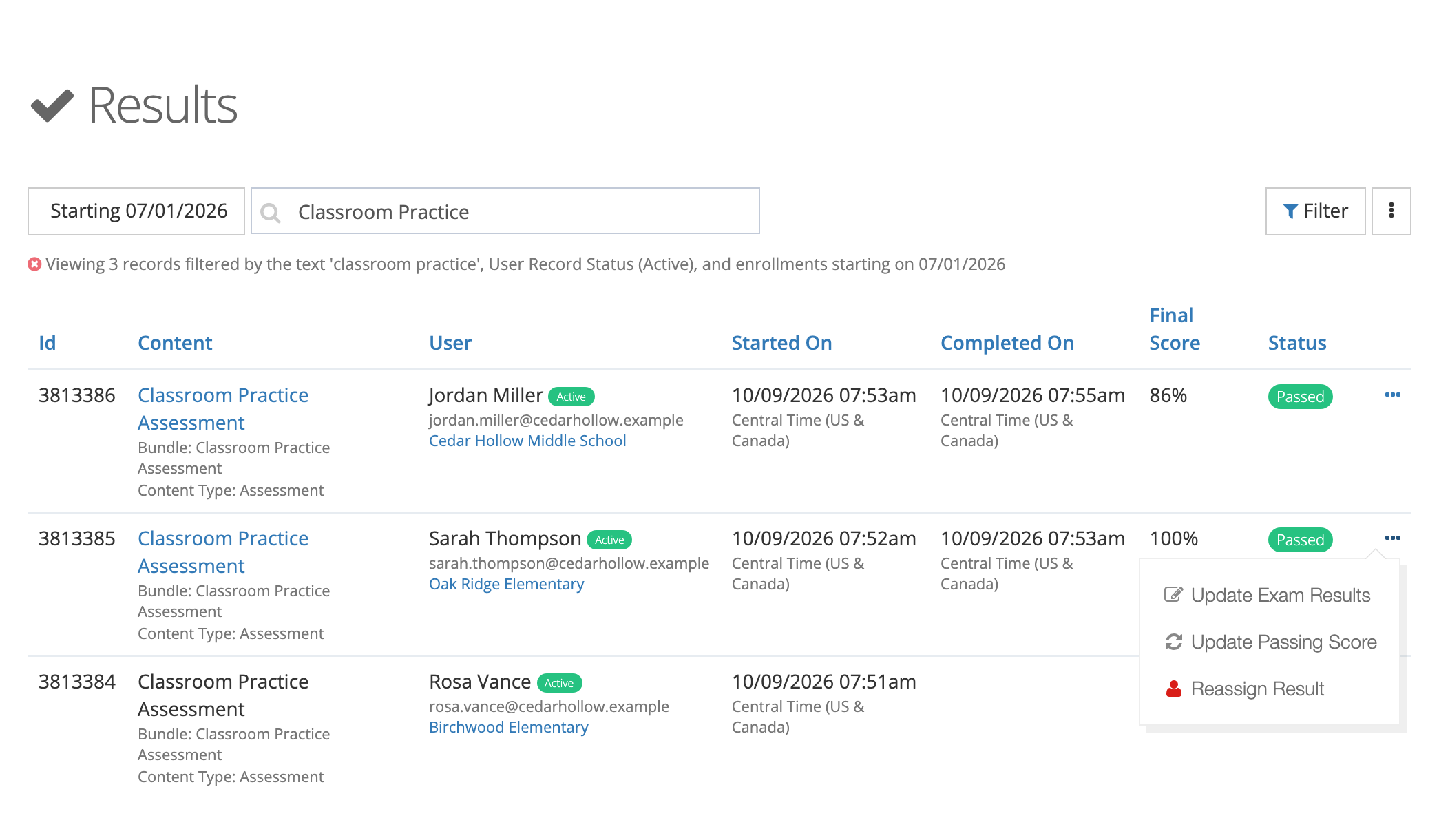Sort by the Content column
This screenshot has height=840, width=1439.
click(x=175, y=343)
